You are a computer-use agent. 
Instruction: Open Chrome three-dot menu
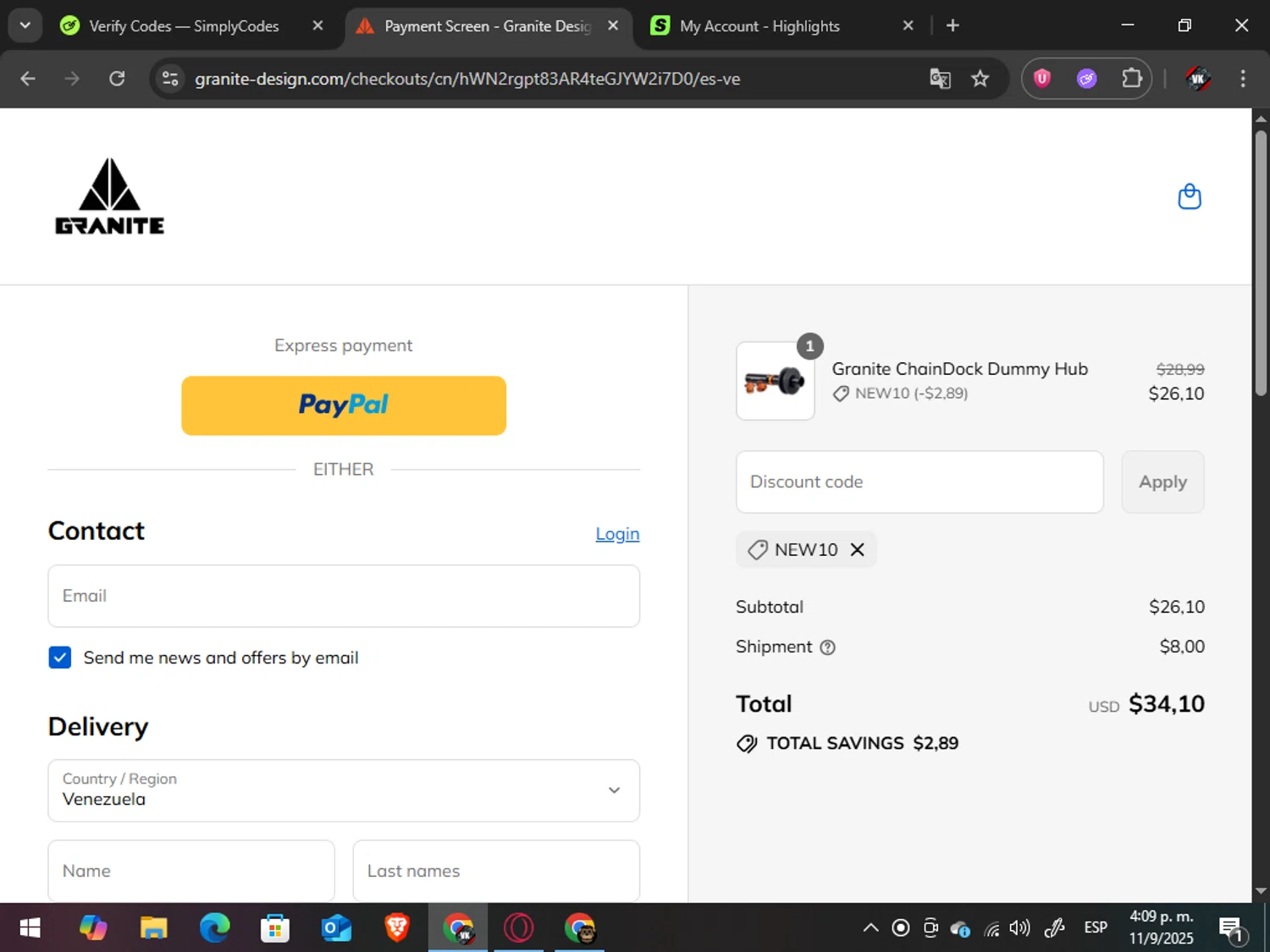[1243, 79]
